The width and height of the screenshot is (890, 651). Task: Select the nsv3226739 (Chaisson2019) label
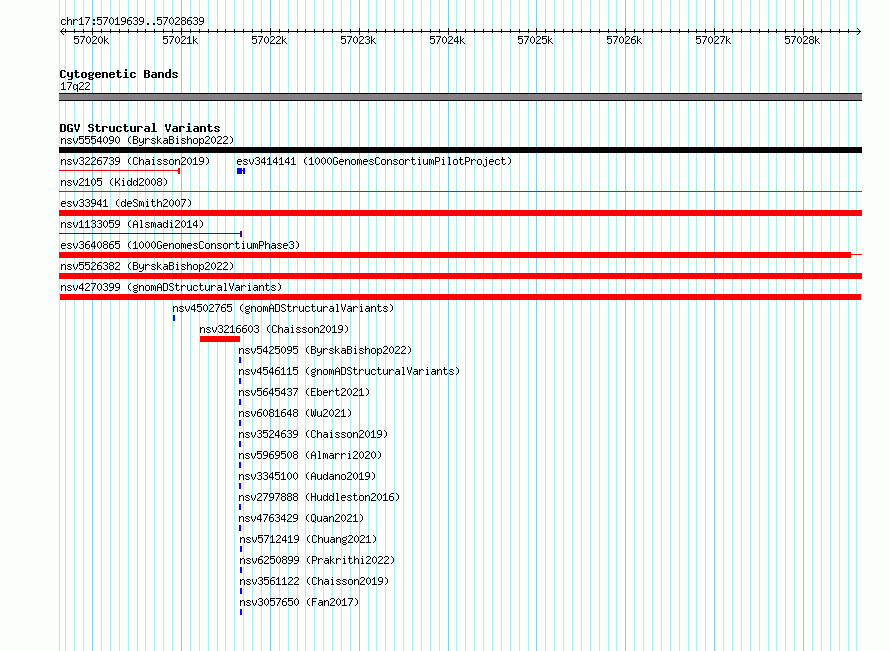135,161
